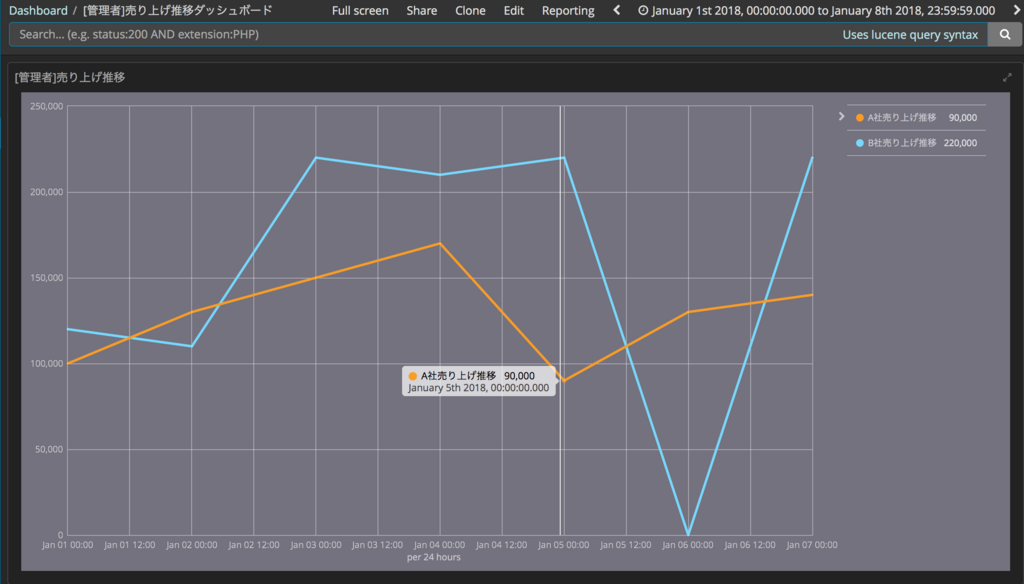Viewport: 1024px width, 584px height.
Task: Click the B社 point at Jan 03 00:00
Action: [x=316, y=157]
